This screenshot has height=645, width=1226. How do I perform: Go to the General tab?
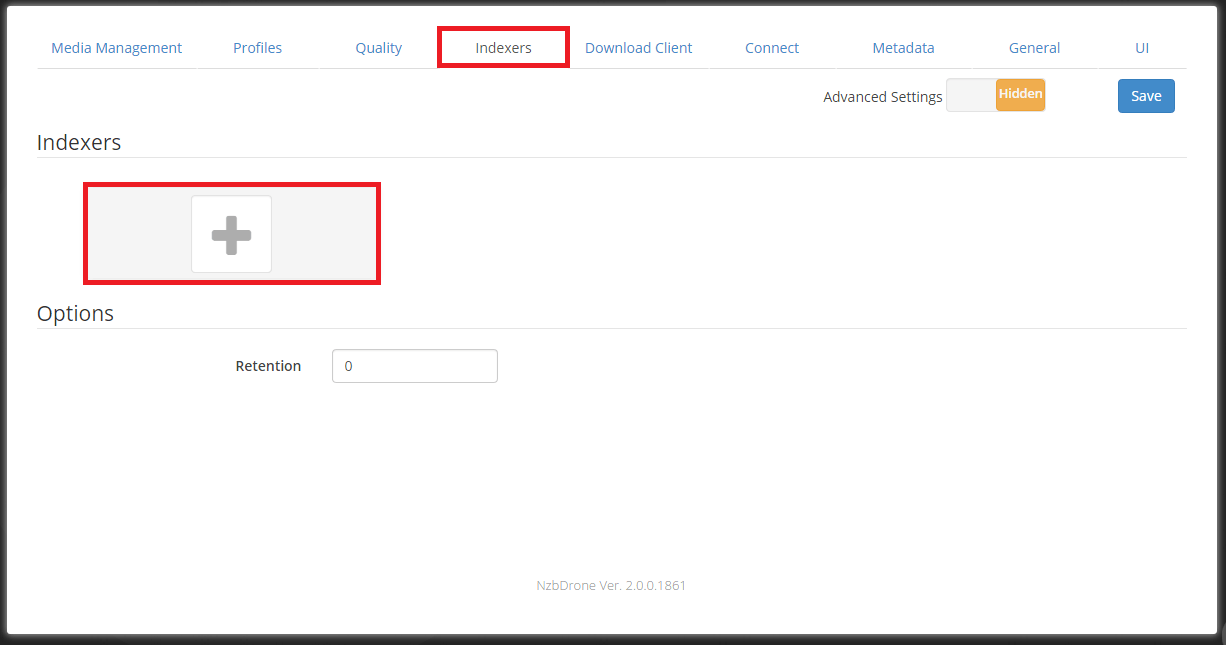click(1034, 48)
